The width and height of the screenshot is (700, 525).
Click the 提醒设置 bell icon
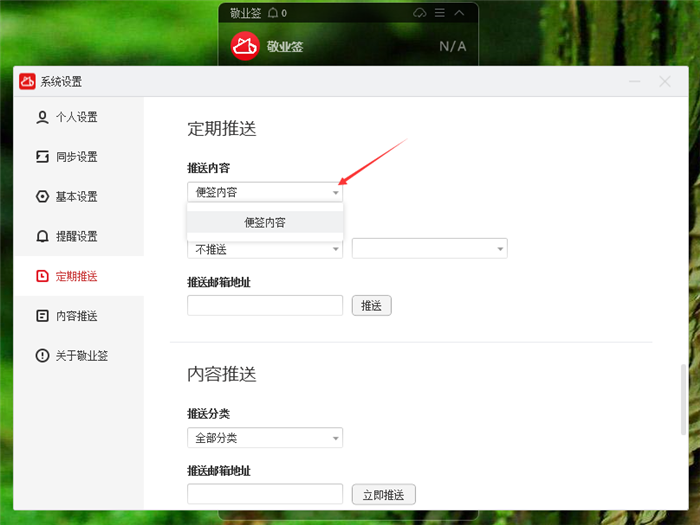[42, 236]
